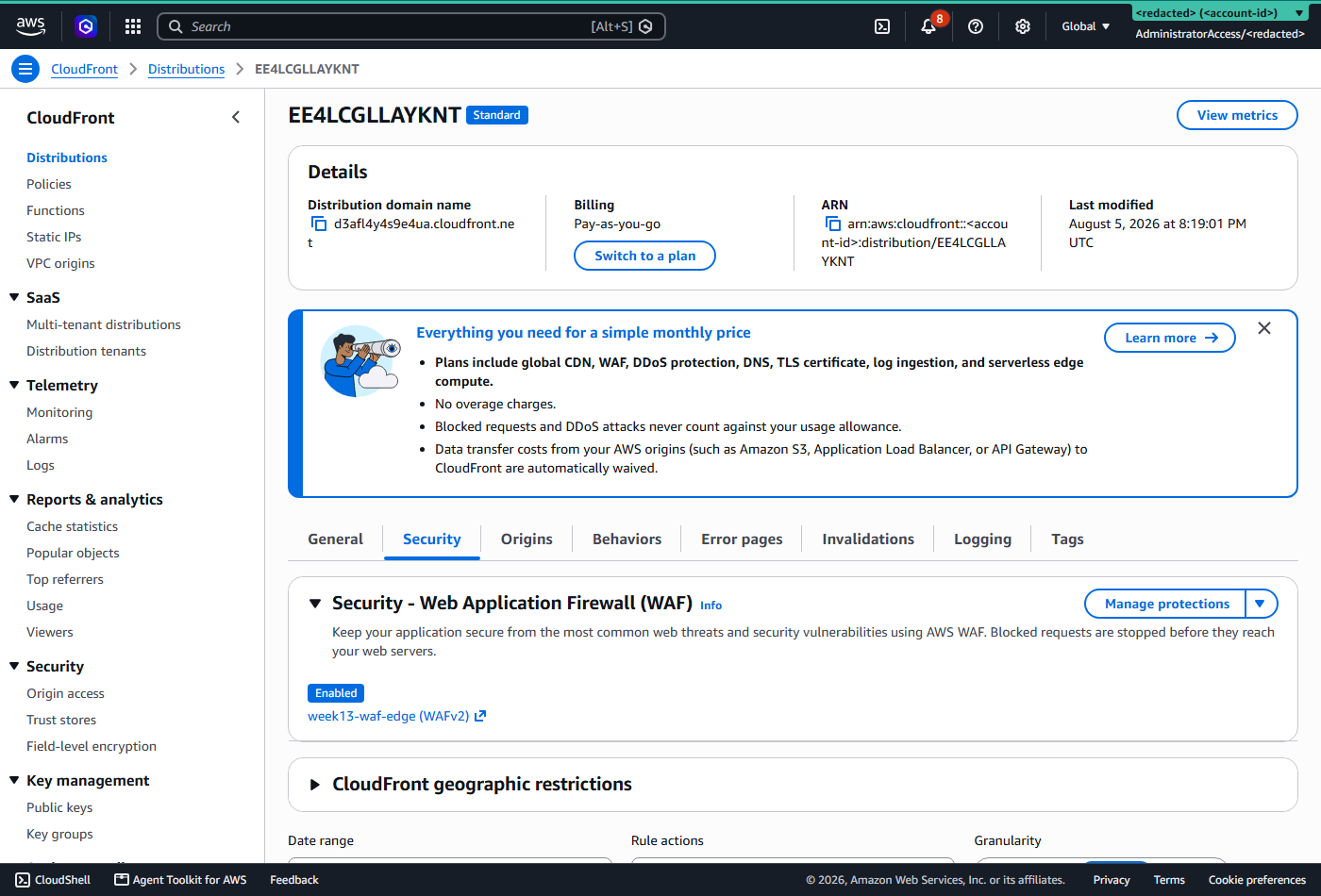Open the Behaviors tab

click(627, 539)
